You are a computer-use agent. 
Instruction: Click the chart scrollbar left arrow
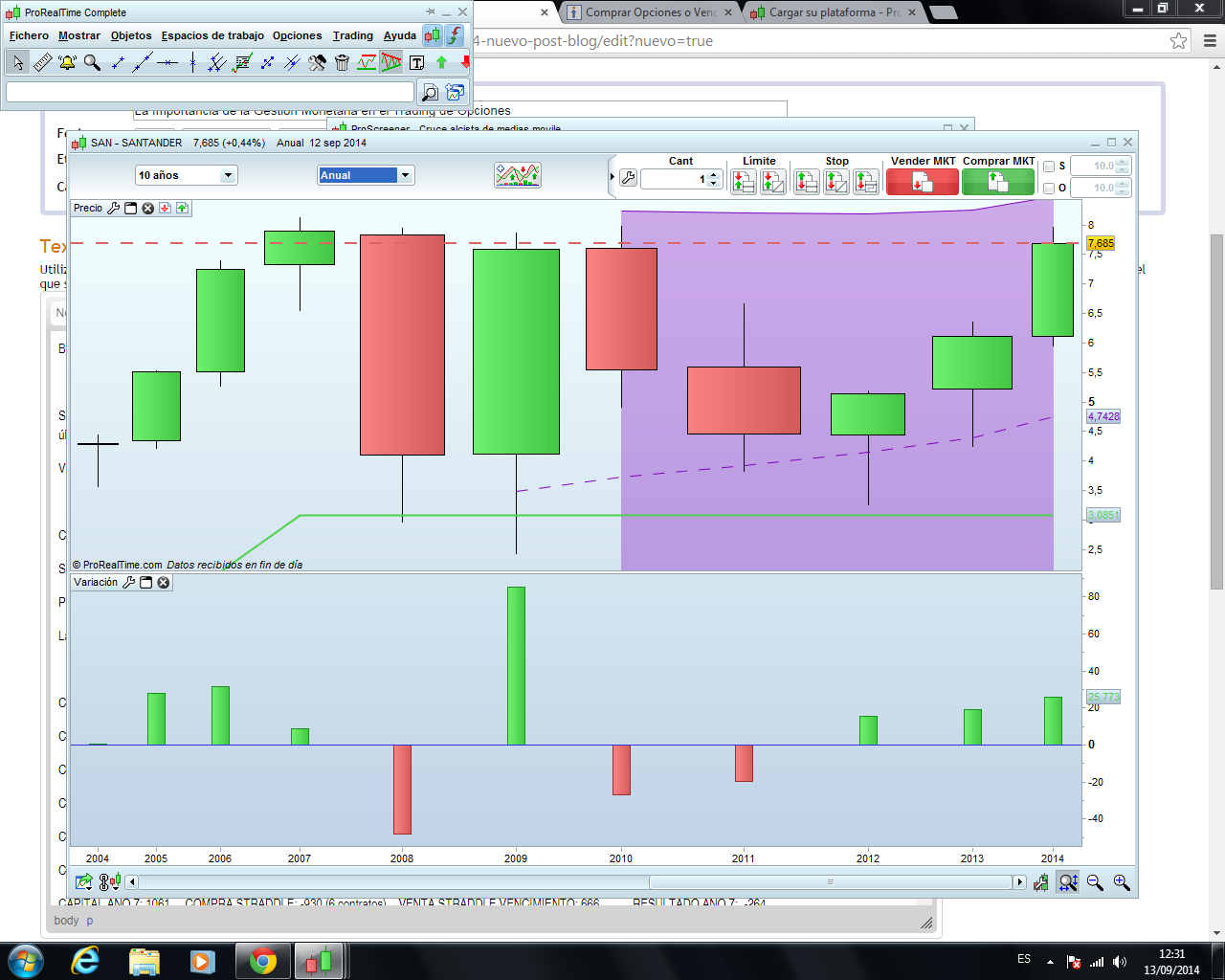pyautogui.click(x=132, y=882)
